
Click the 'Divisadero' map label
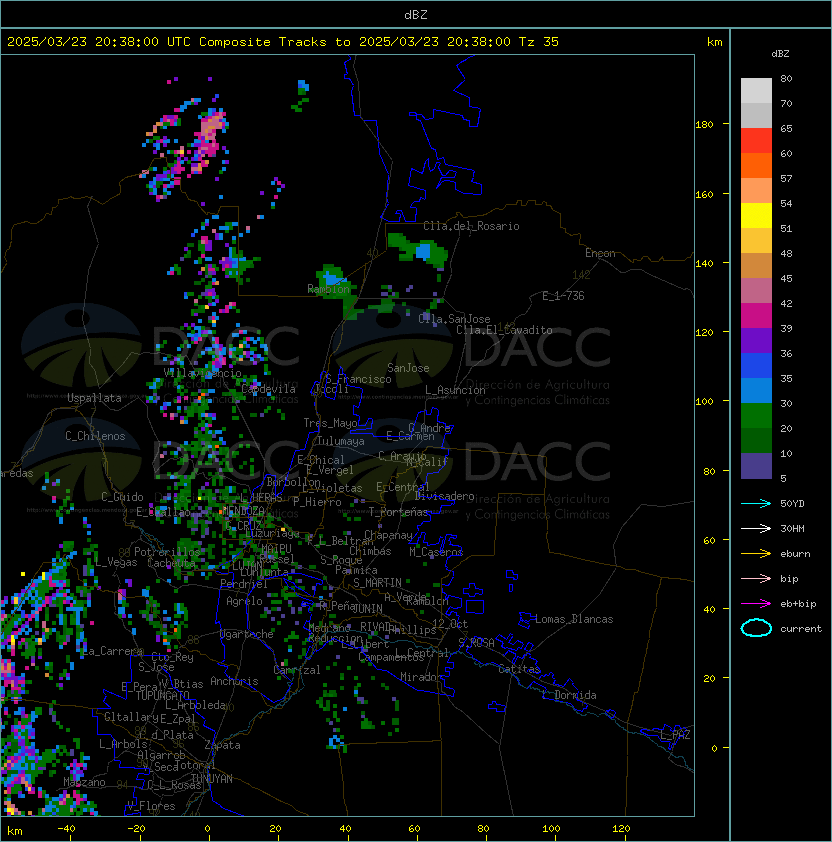click(444, 496)
